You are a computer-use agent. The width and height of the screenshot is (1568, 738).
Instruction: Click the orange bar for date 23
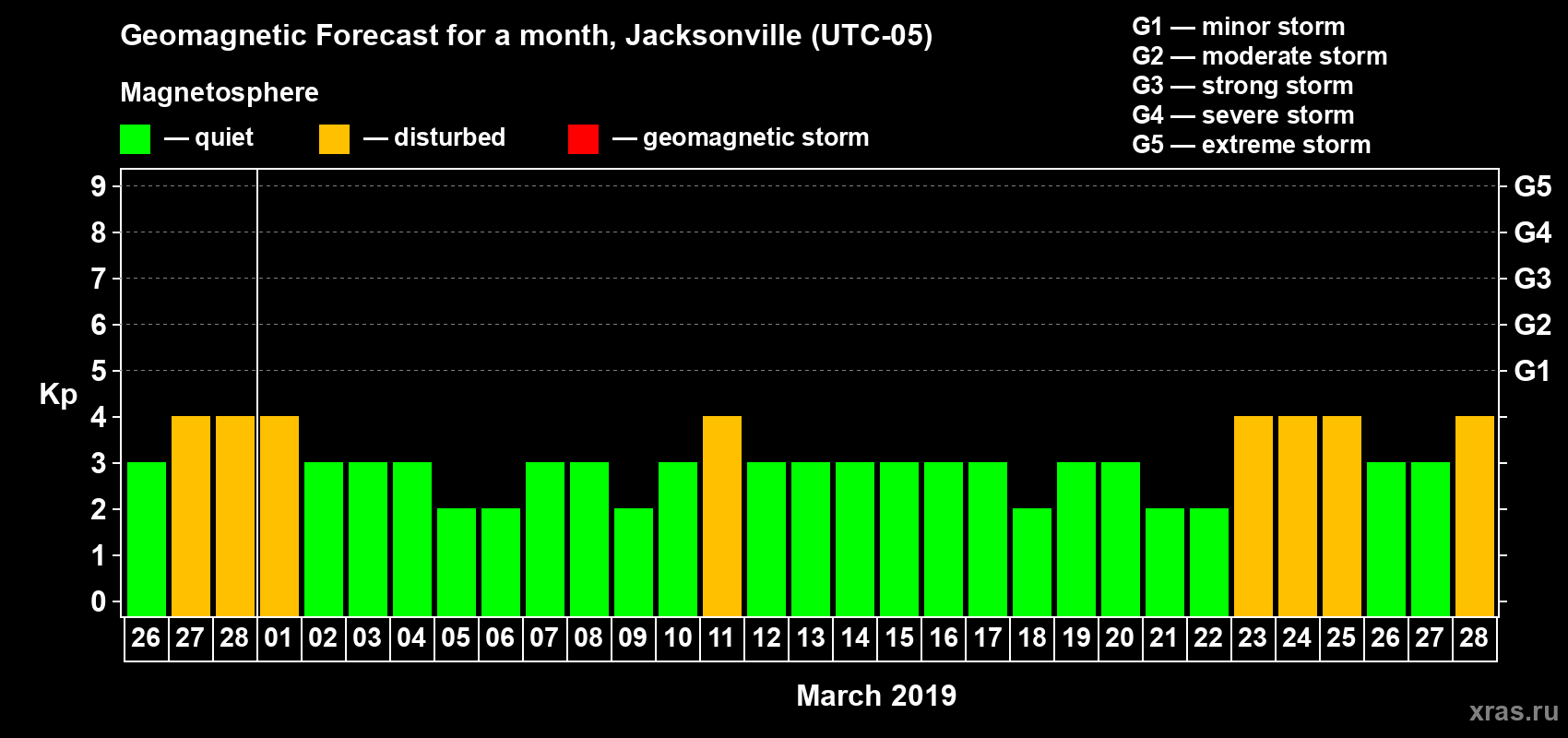1253,516
